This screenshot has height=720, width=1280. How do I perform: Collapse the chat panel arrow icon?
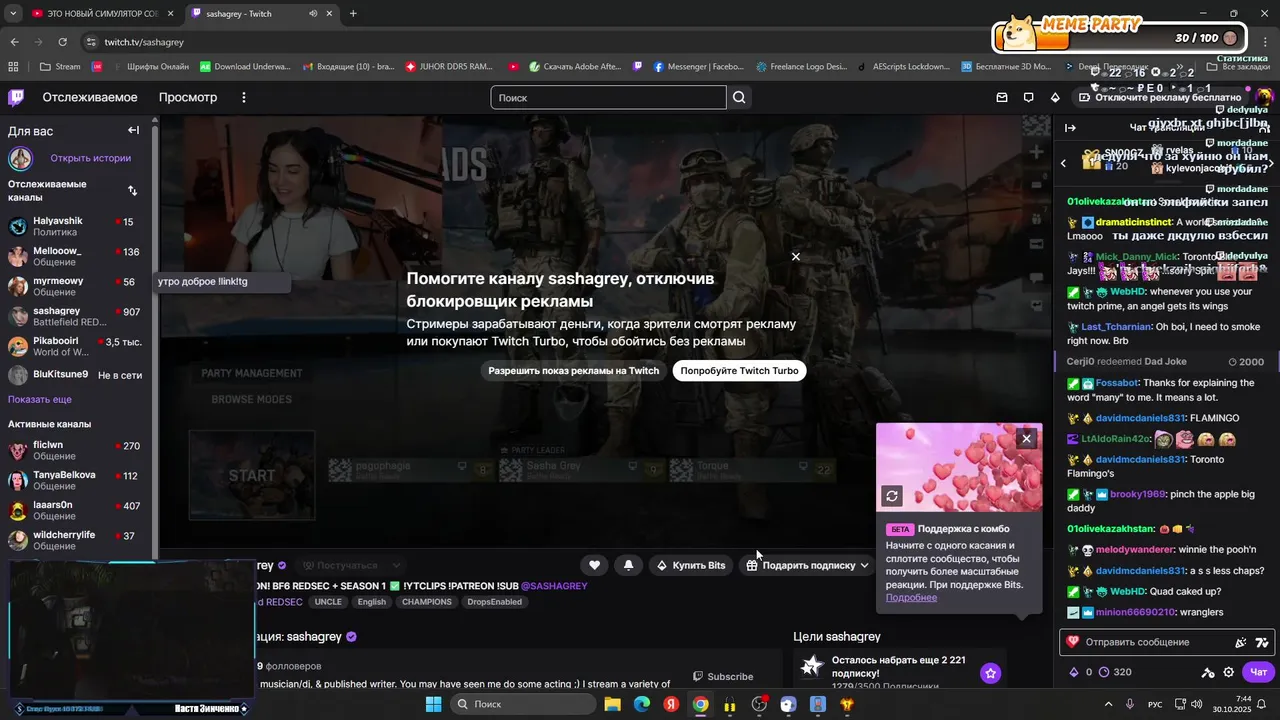point(1070,128)
